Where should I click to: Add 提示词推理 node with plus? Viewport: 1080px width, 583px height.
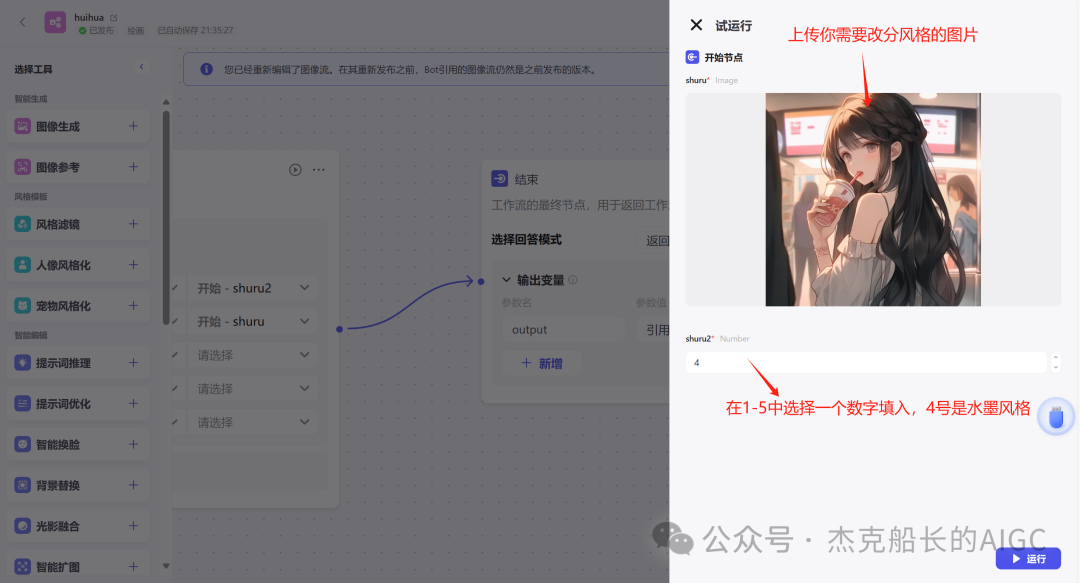pyautogui.click(x=134, y=362)
